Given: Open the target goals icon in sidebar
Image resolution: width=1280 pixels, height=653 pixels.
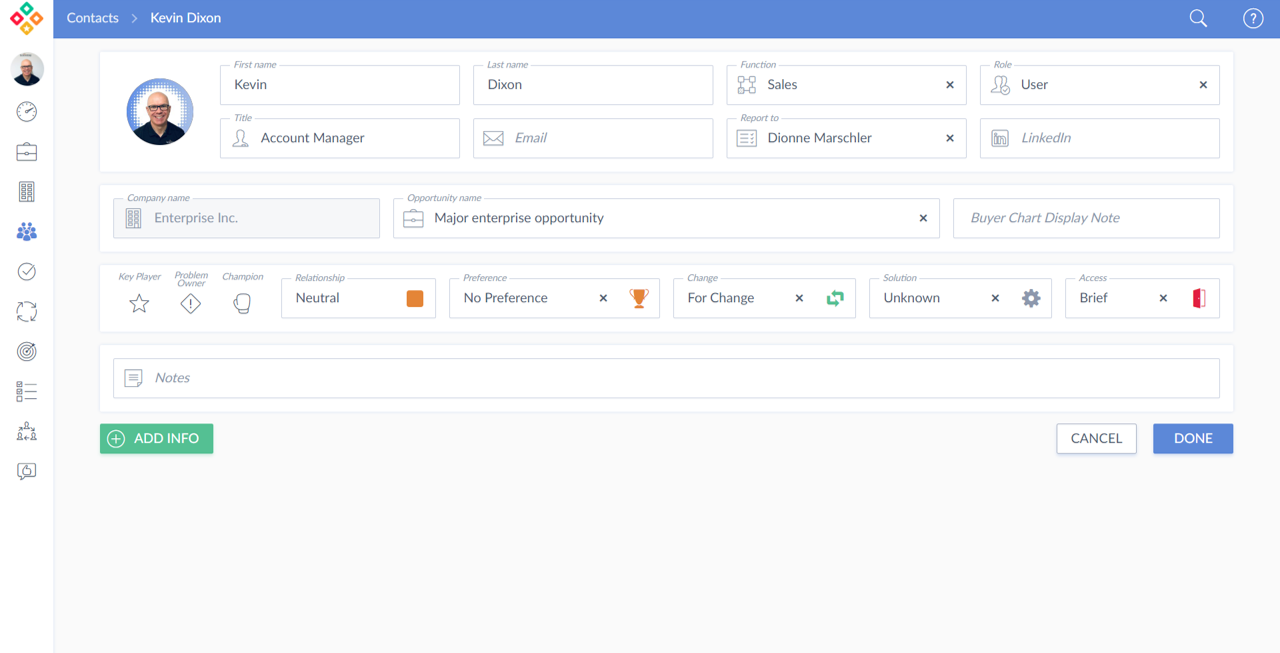Looking at the screenshot, I should (x=27, y=351).
